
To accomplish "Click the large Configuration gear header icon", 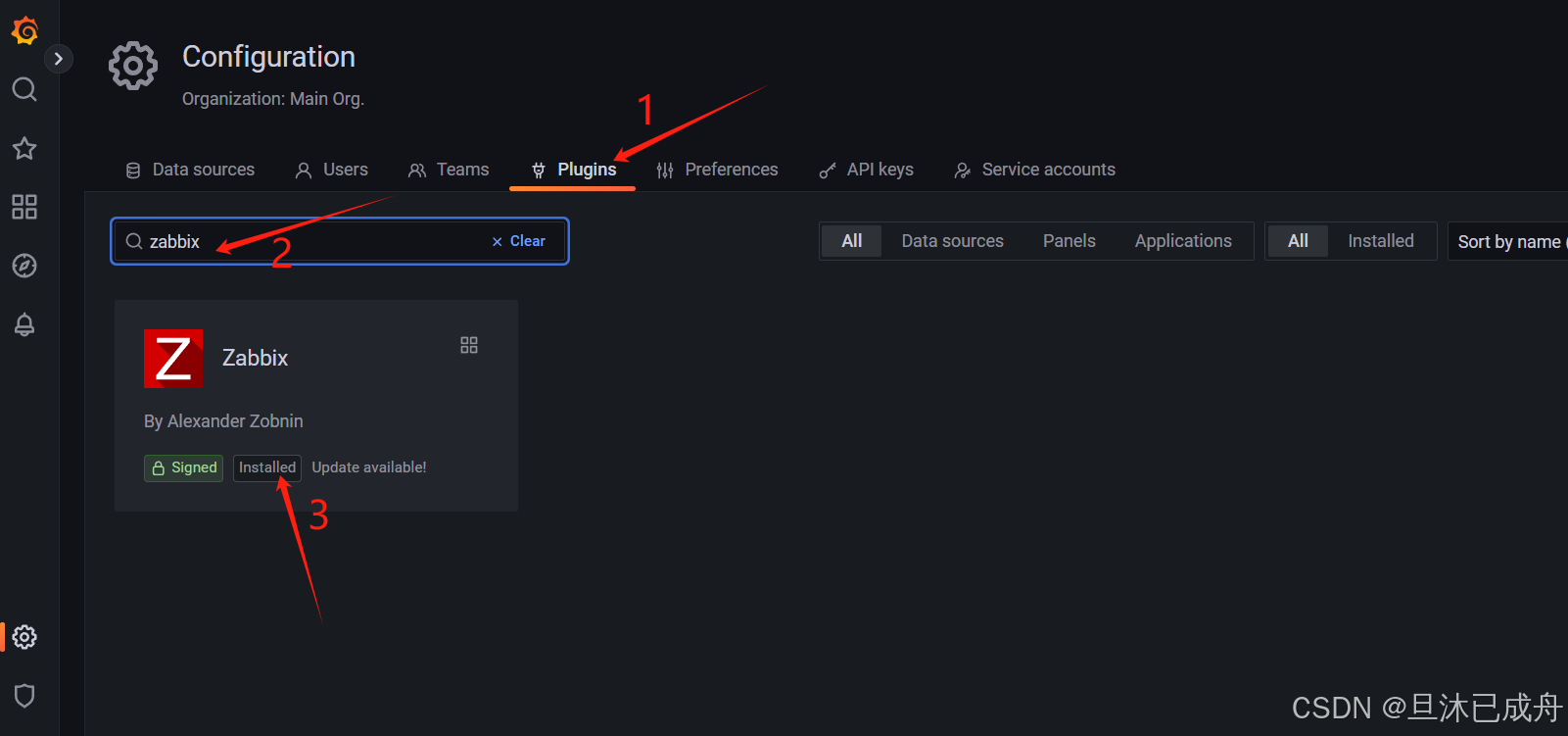I will pos(133,66).
